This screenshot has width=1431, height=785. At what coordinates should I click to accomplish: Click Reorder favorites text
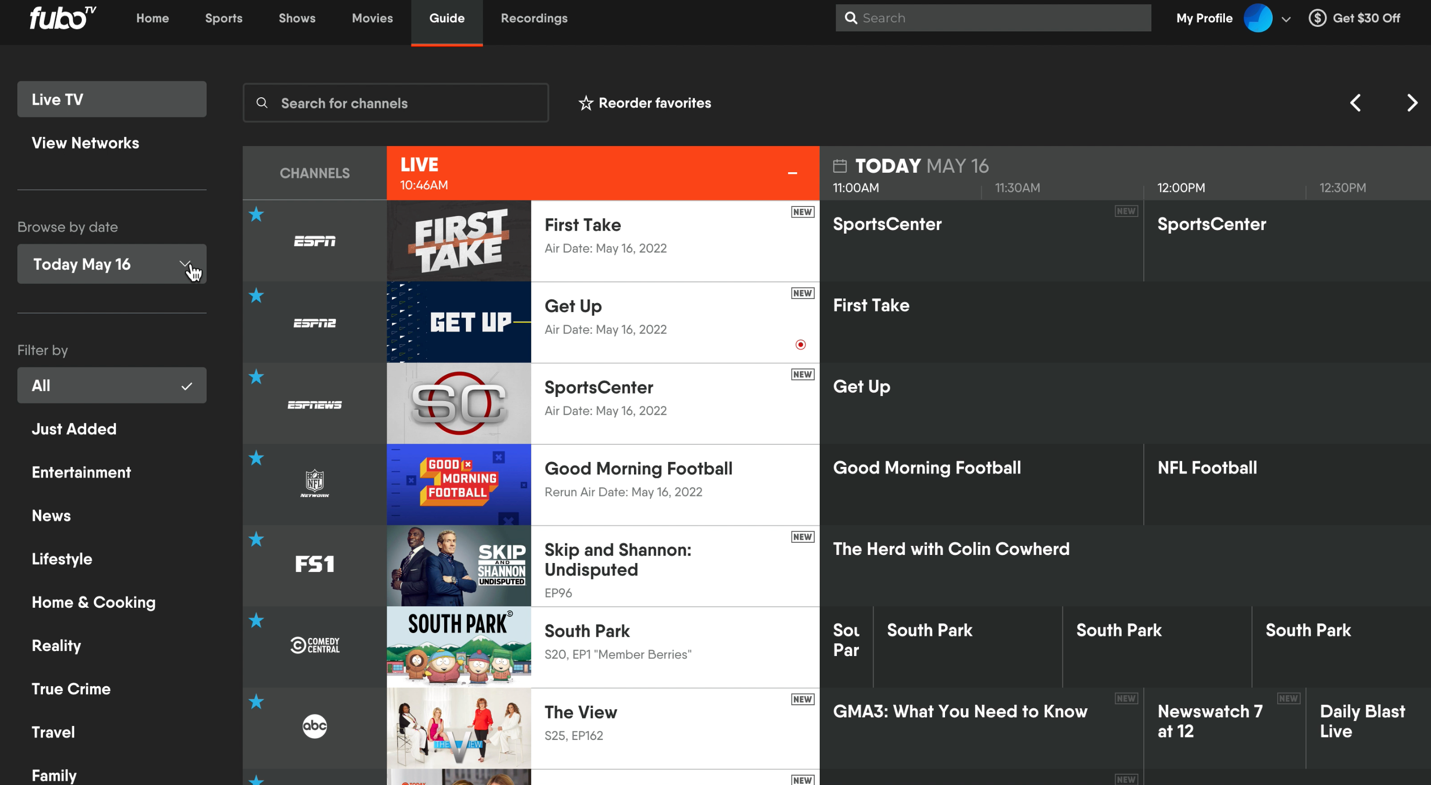655,103
